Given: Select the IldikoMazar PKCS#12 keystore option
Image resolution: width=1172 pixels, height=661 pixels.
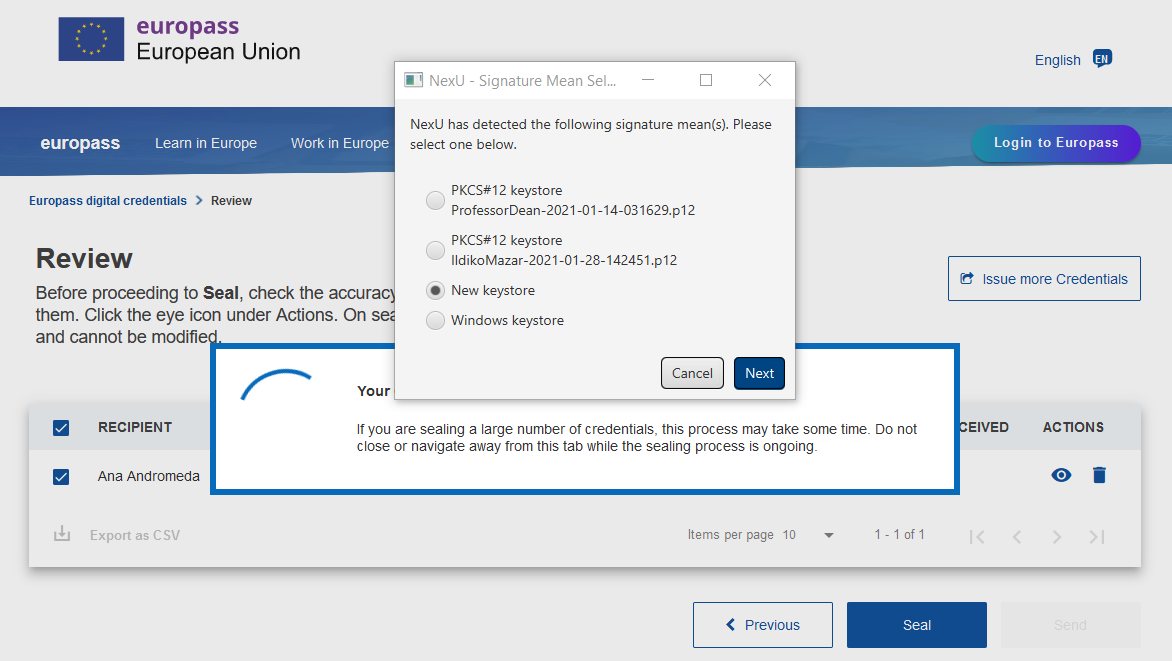Looking at the screenshot, I should [436, 250].
